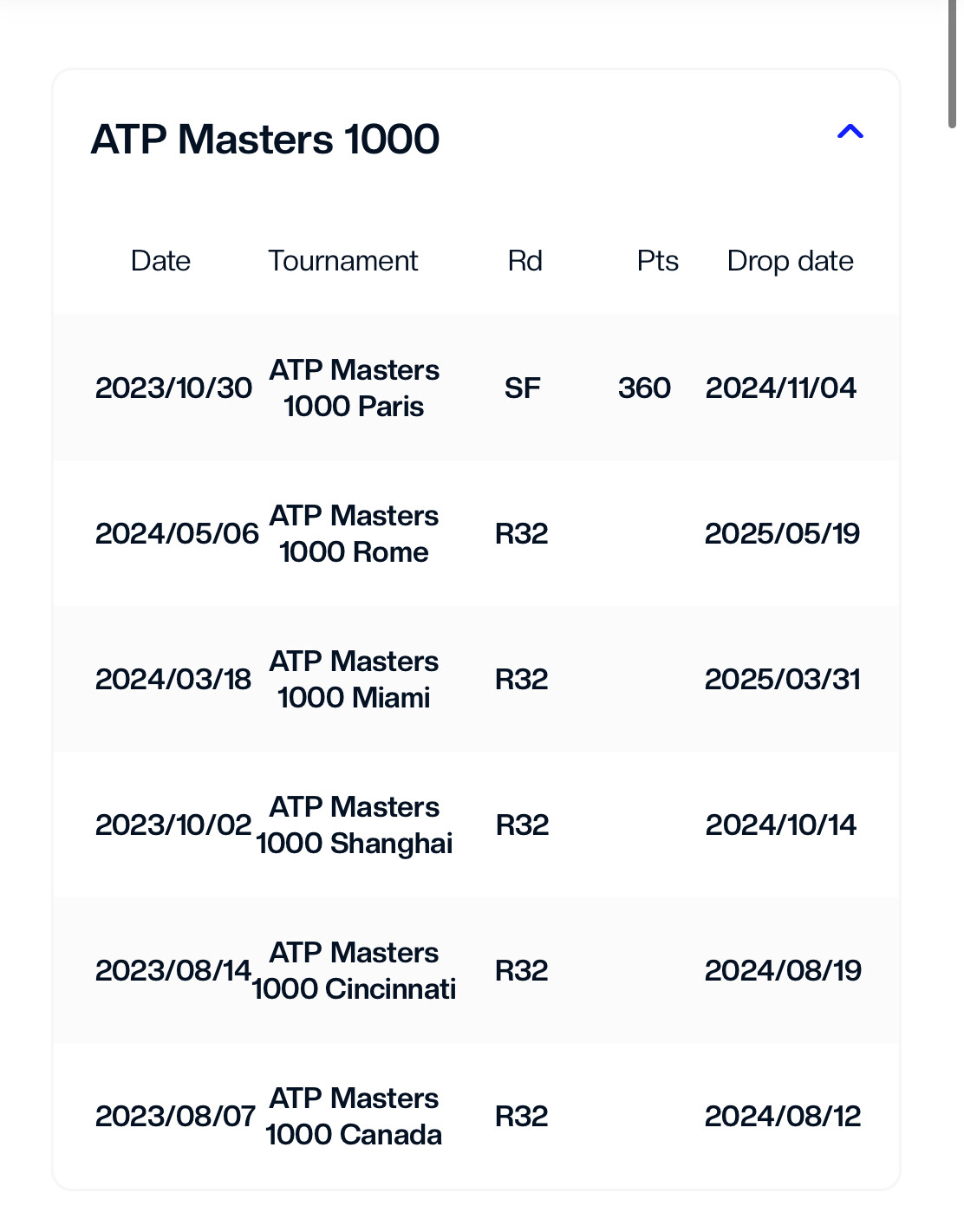The image size is (964, 1232).
Task: Click the 2025/03/31 drop date for Miami
Action: pyautogui.click(x=783, y=679)
